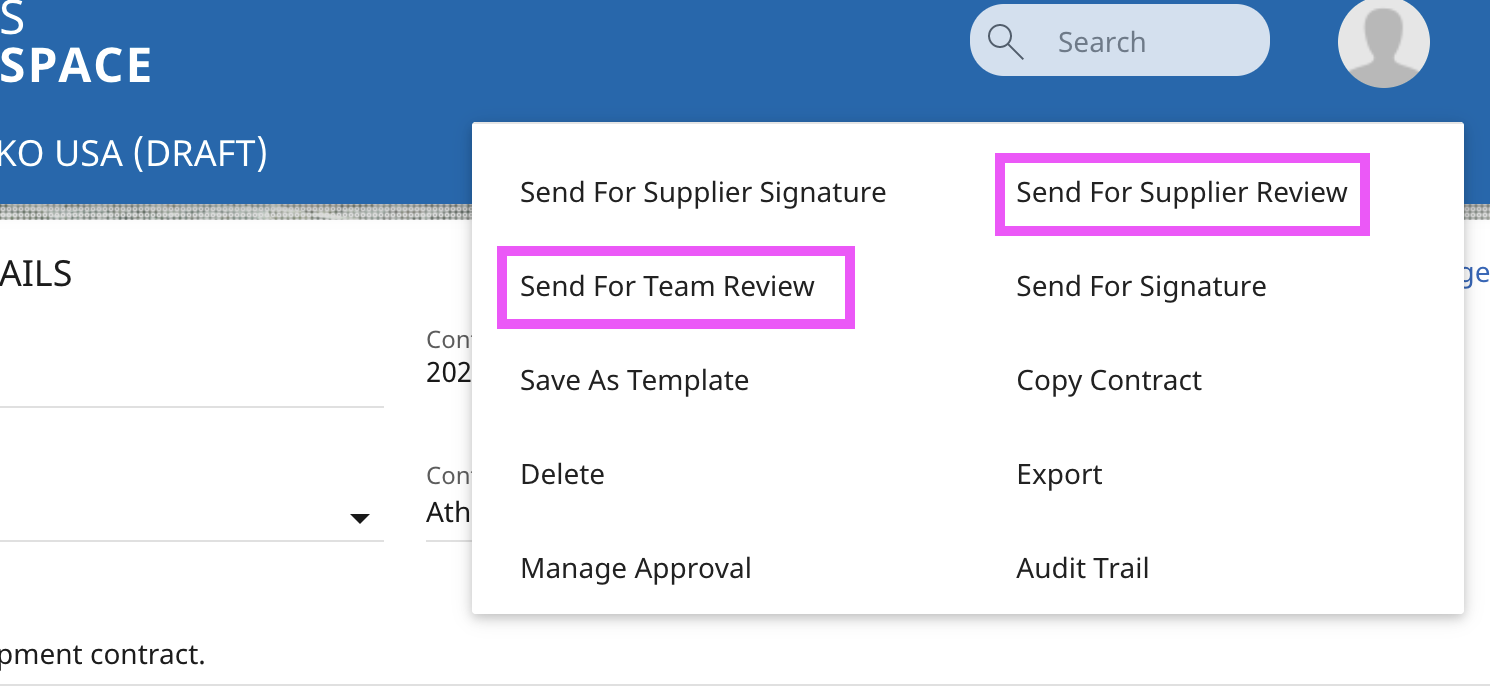Screen dimensions: 1490x690
Task: Open the Audit Trail entry
Action: click(x=1082, y=568)
